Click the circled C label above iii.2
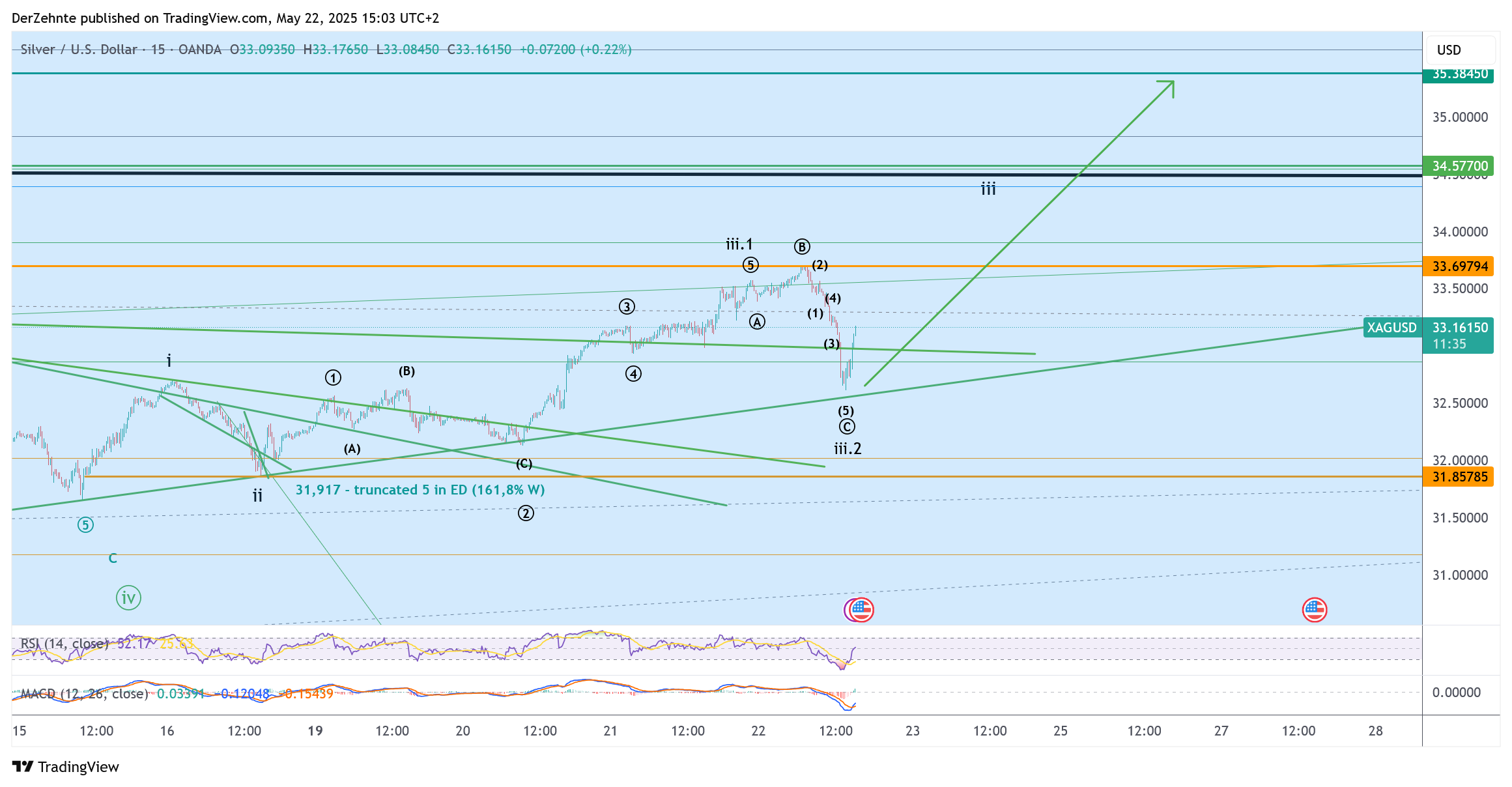This screenshot has height=787, width=1512. point(846,427)
